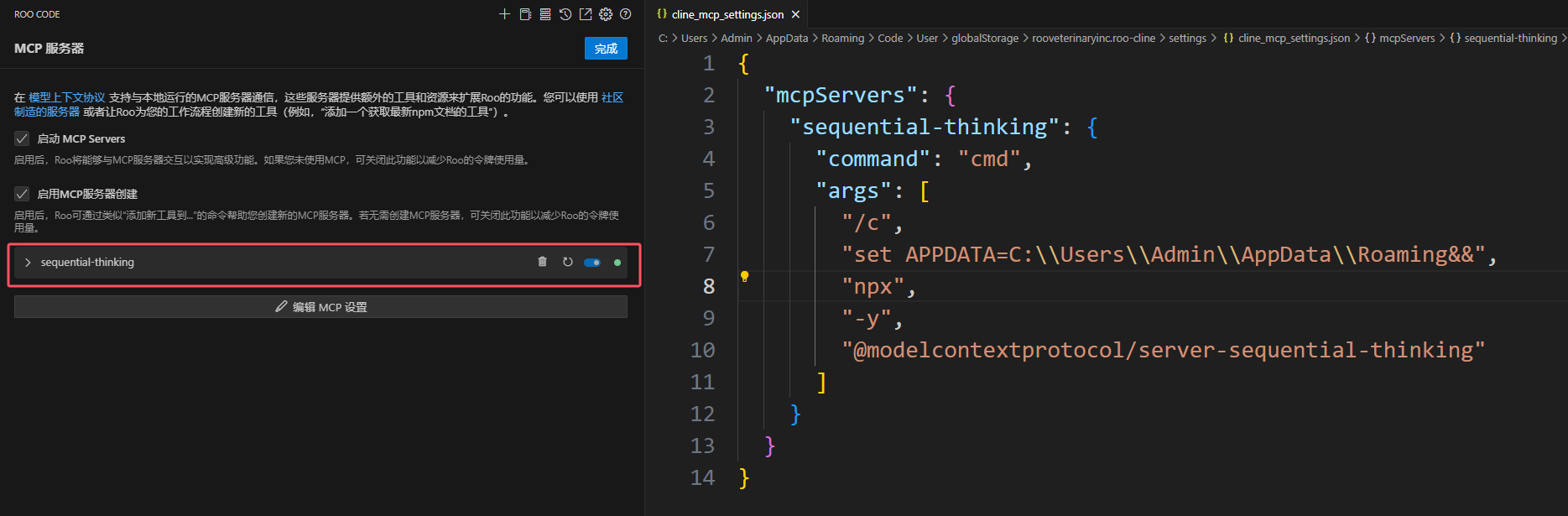The width and height of the screenshot is (1568, 516).
Task: Click the green status dot of sequential-thinking server
Action: click(617, 263)
